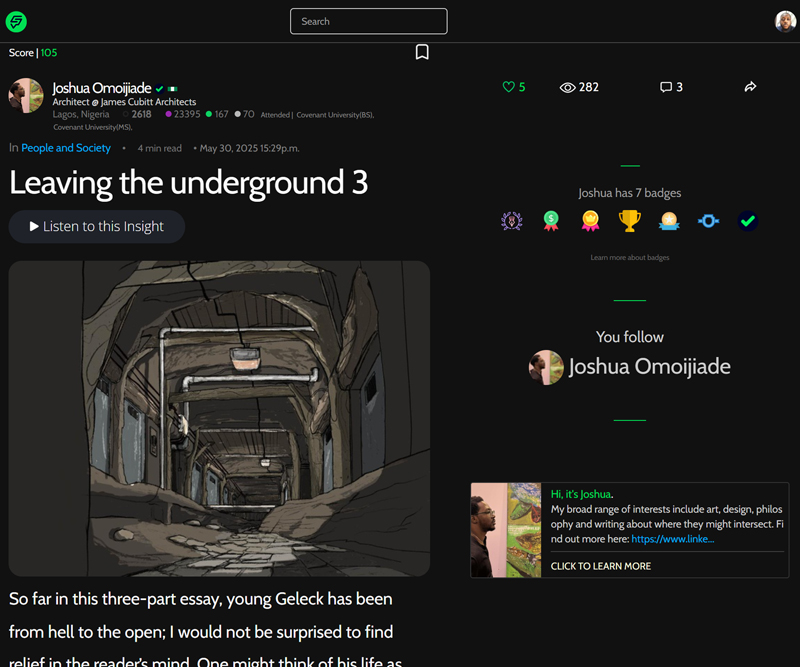Image resolution: width=800 pixels, height=667 pixels.
Task: Like the article with the heart icon
Action: point(508,87)
